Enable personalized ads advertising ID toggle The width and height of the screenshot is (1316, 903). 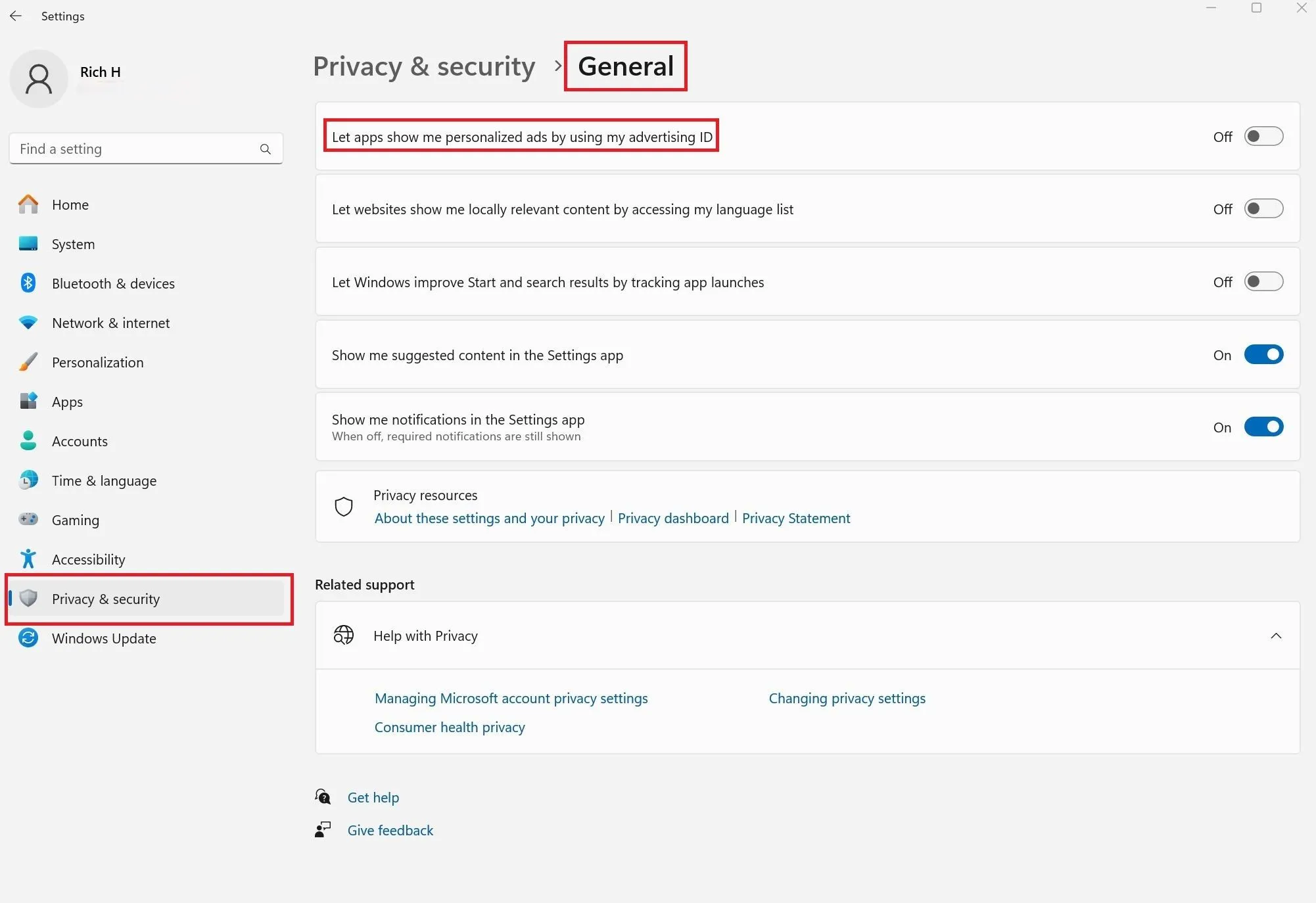1263,137
